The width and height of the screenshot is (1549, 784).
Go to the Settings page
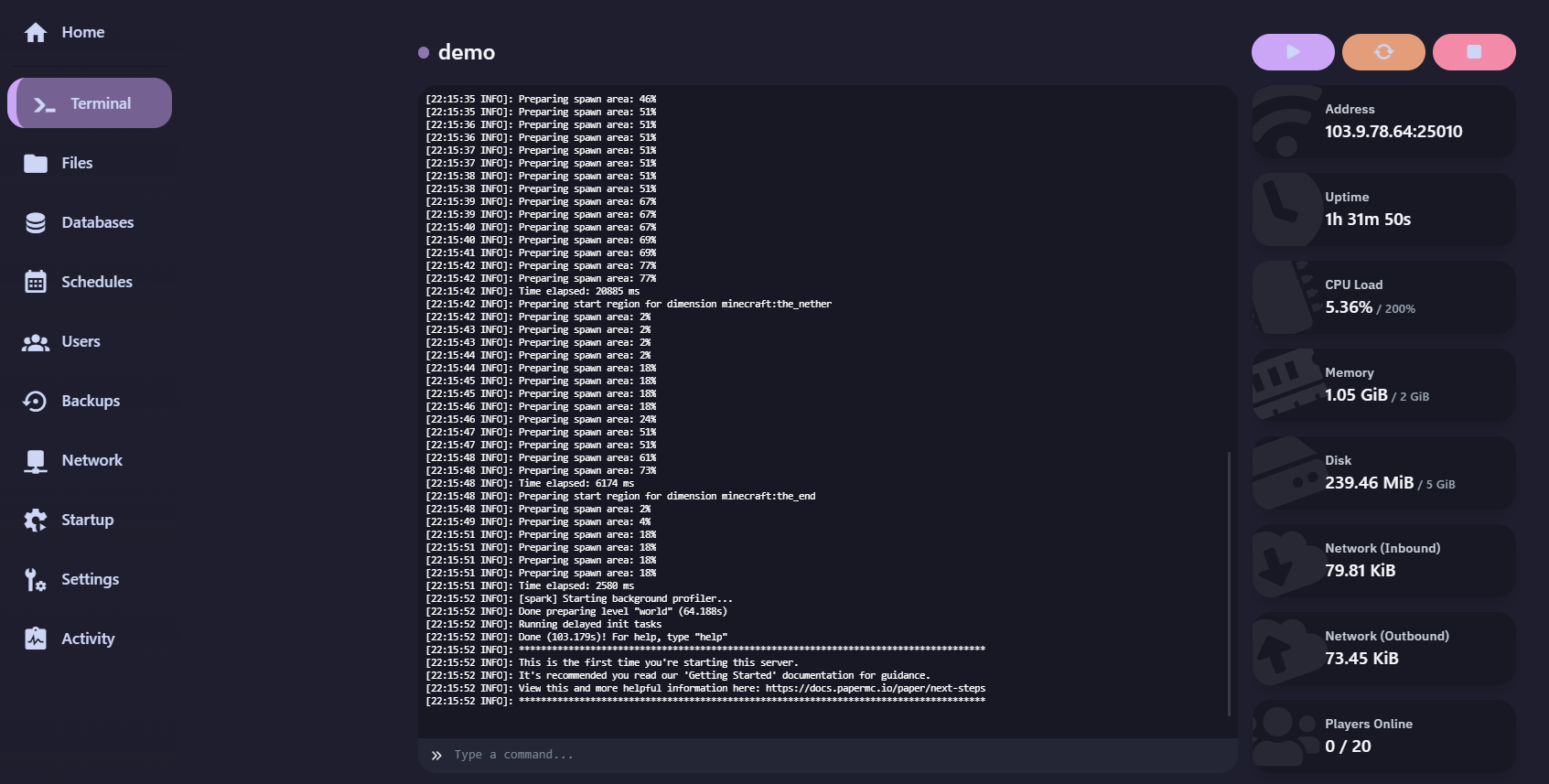coord(90,579)
